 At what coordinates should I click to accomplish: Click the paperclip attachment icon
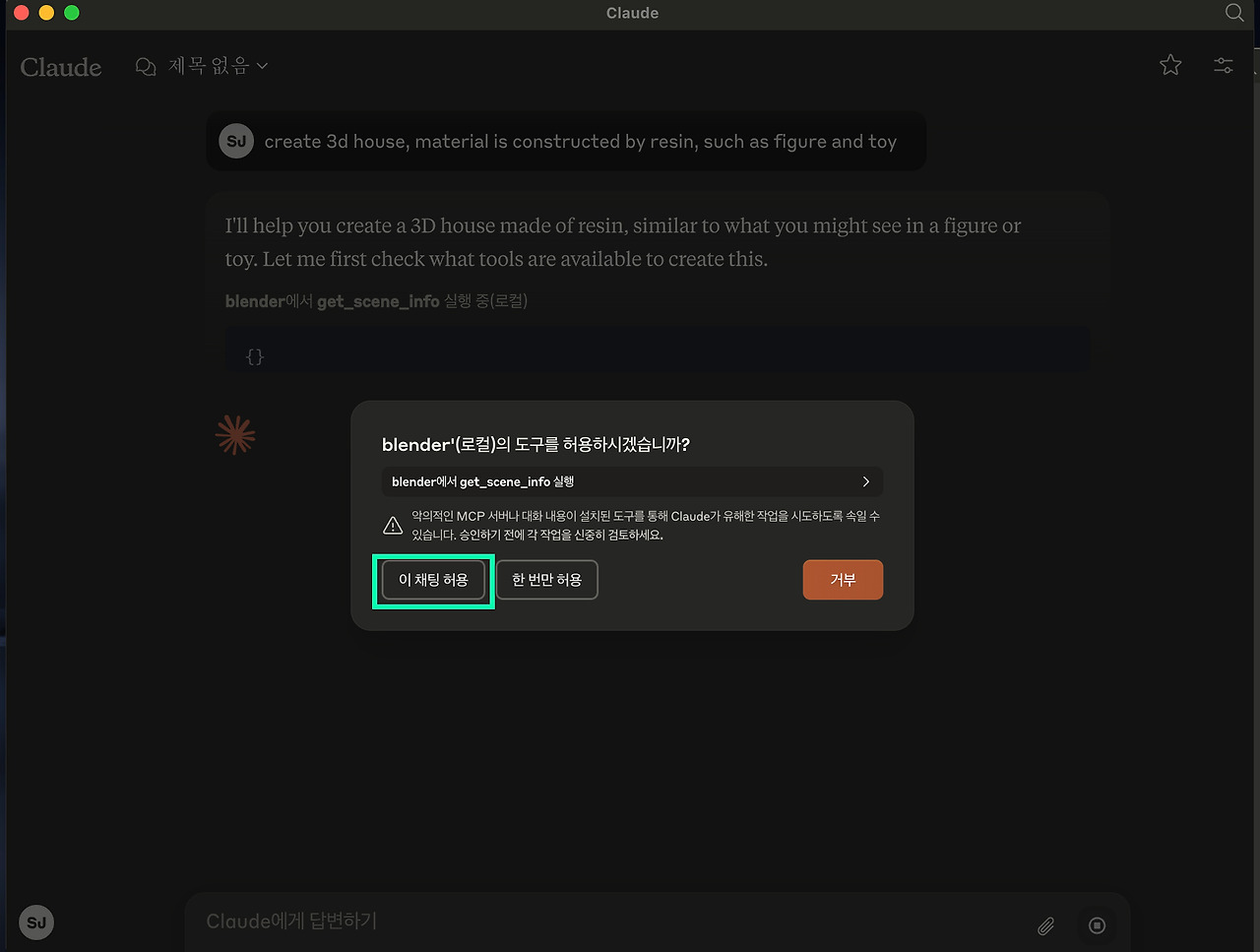(x=1045, y=925)
